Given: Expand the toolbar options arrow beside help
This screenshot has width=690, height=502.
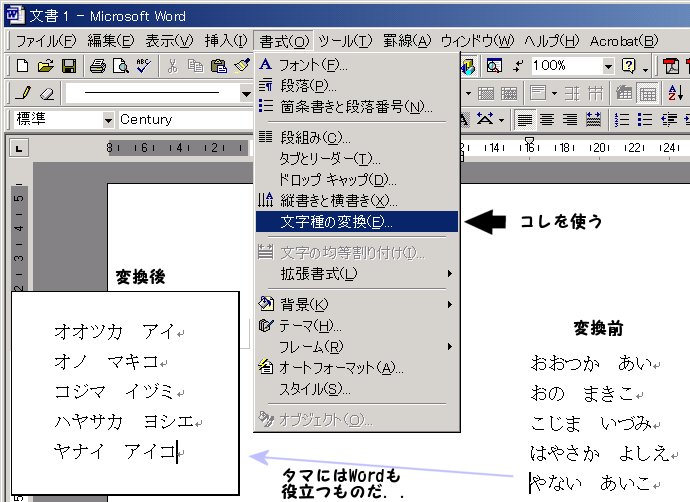Looking at the screenshot, I should coord(646,70).
